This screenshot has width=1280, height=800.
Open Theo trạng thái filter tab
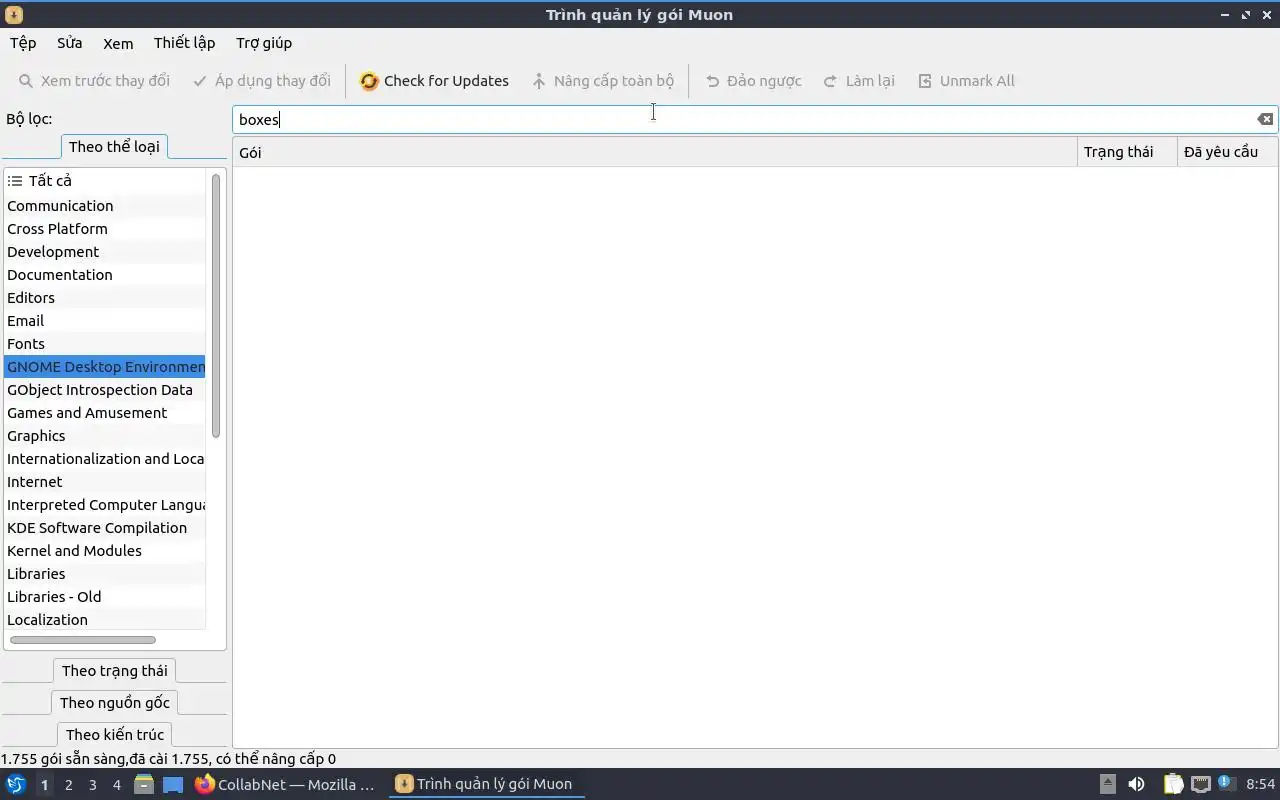[115, 671]
